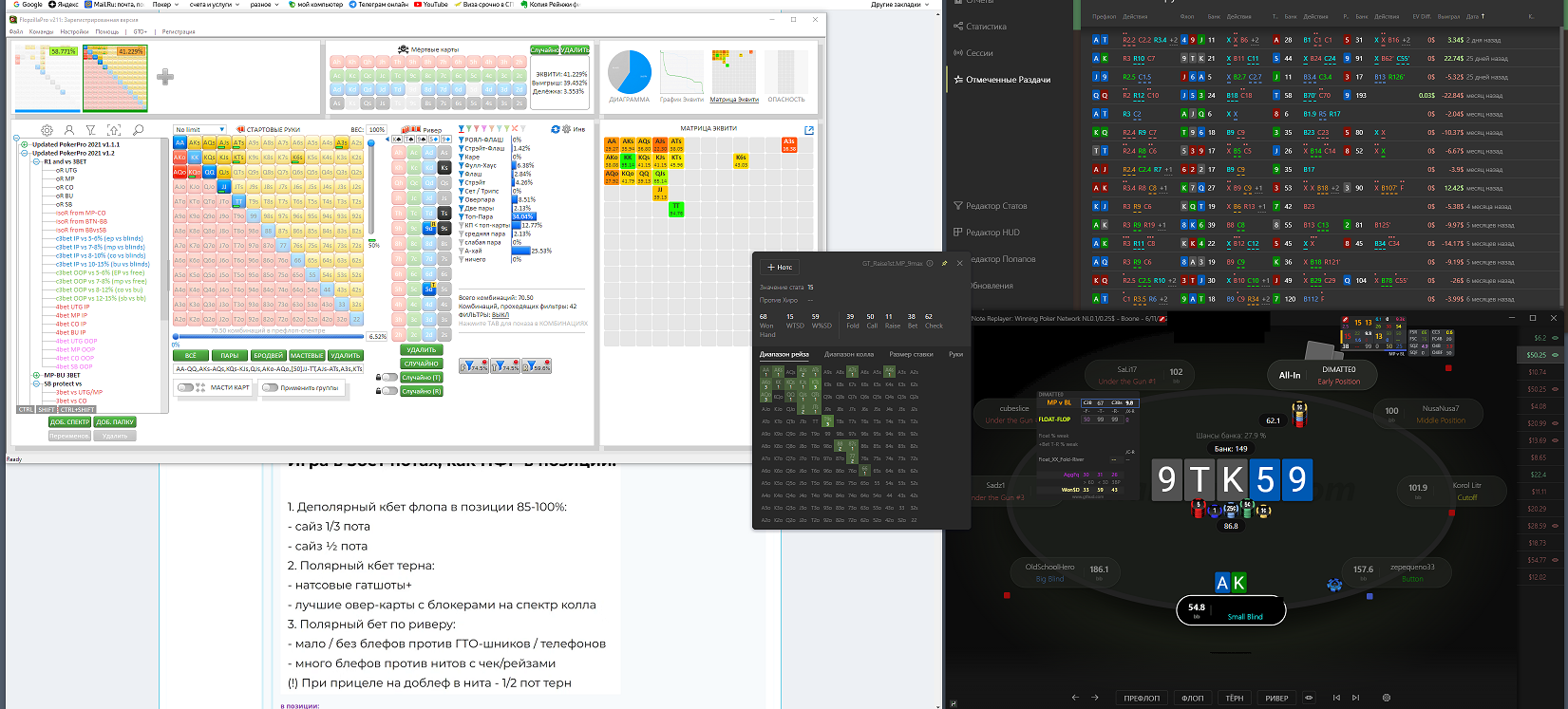Click funnel filter icon above range tree
This screenshot has width=1568, height=709.
[x=91, y=130]
